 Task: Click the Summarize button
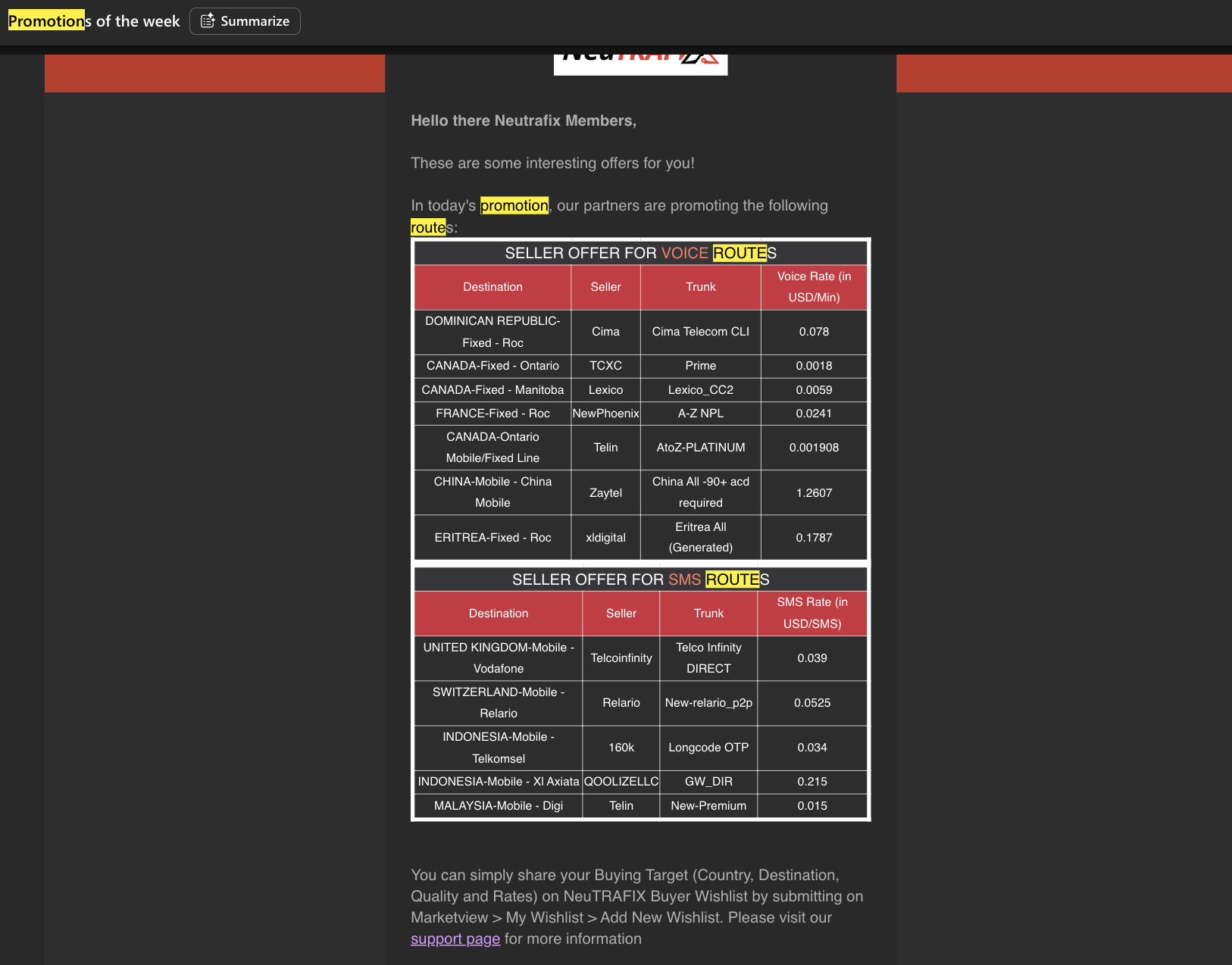(245, 21)
